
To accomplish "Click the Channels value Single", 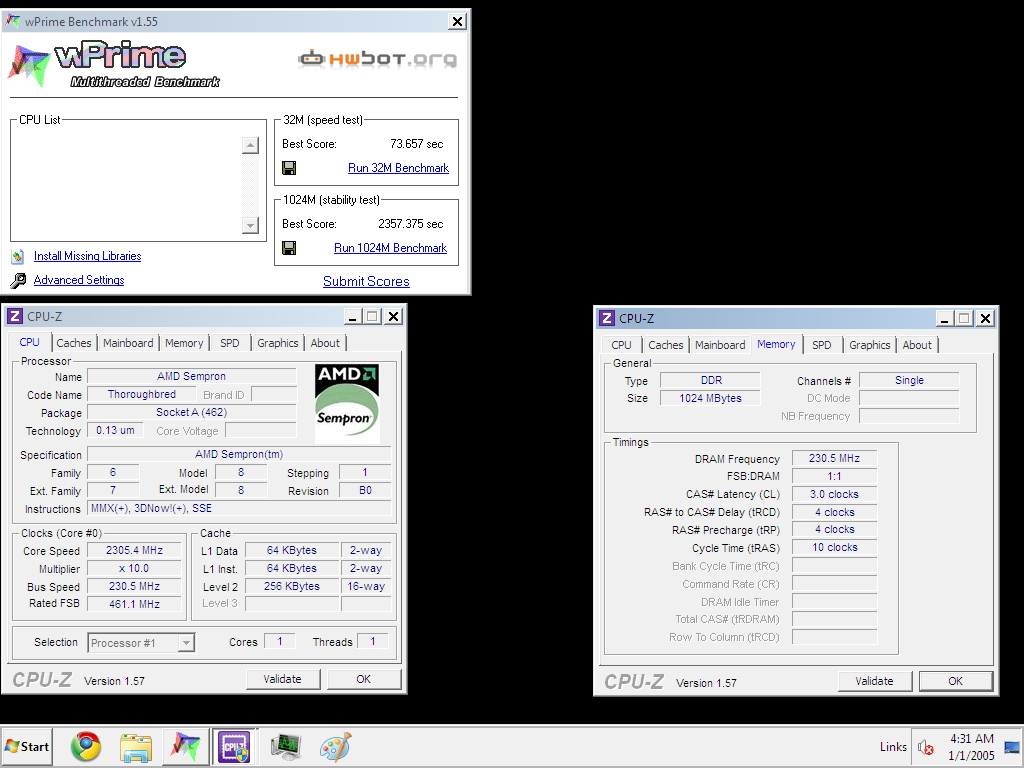I will tap(909, 380).
